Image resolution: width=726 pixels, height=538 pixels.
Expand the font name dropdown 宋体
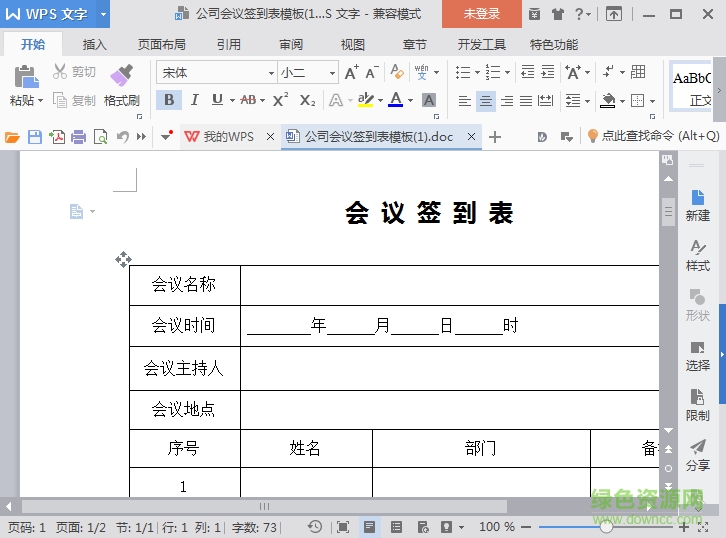[x=271, y=73]
